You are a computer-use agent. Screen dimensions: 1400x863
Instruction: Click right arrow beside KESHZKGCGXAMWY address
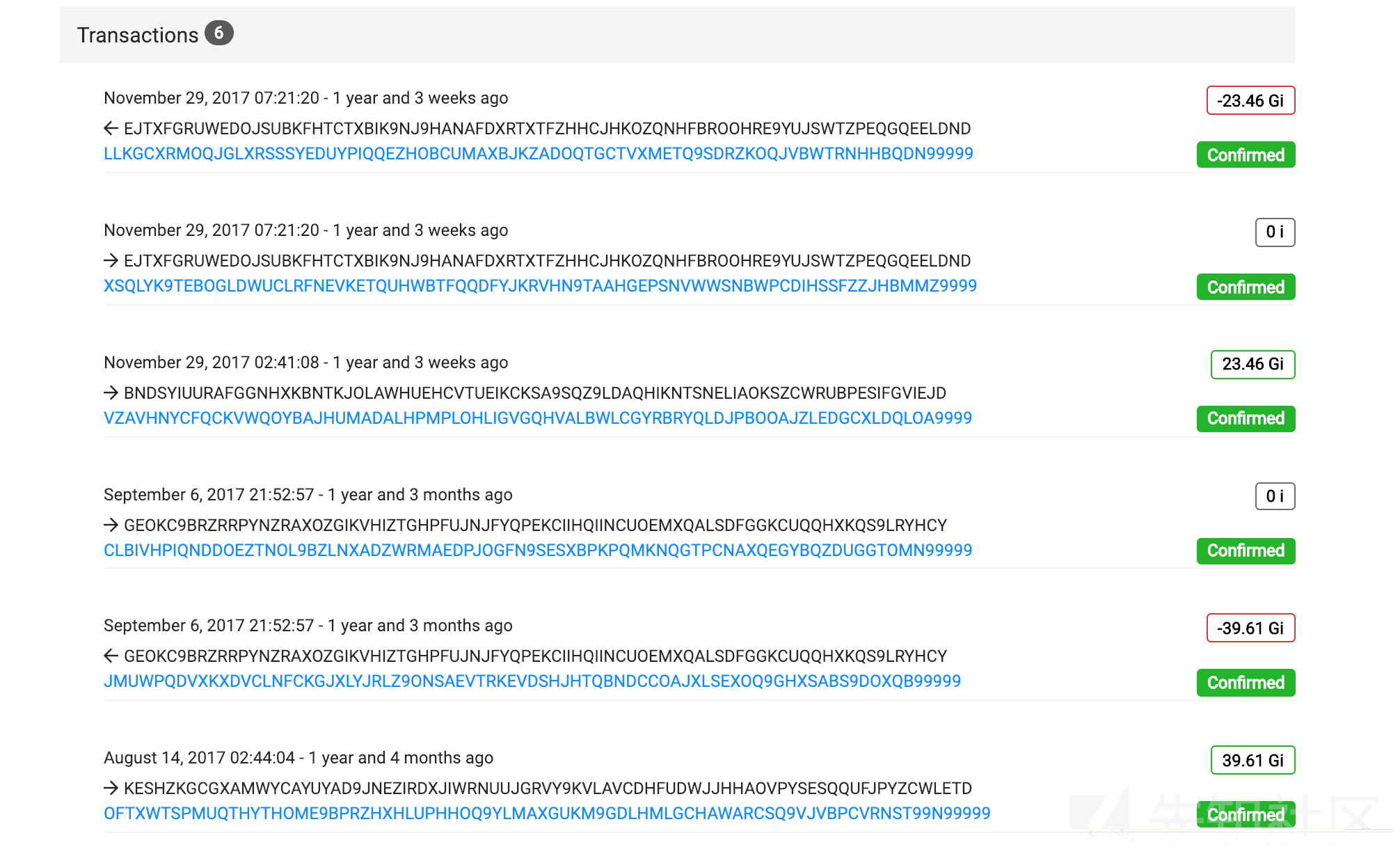[x=111, y=788]
